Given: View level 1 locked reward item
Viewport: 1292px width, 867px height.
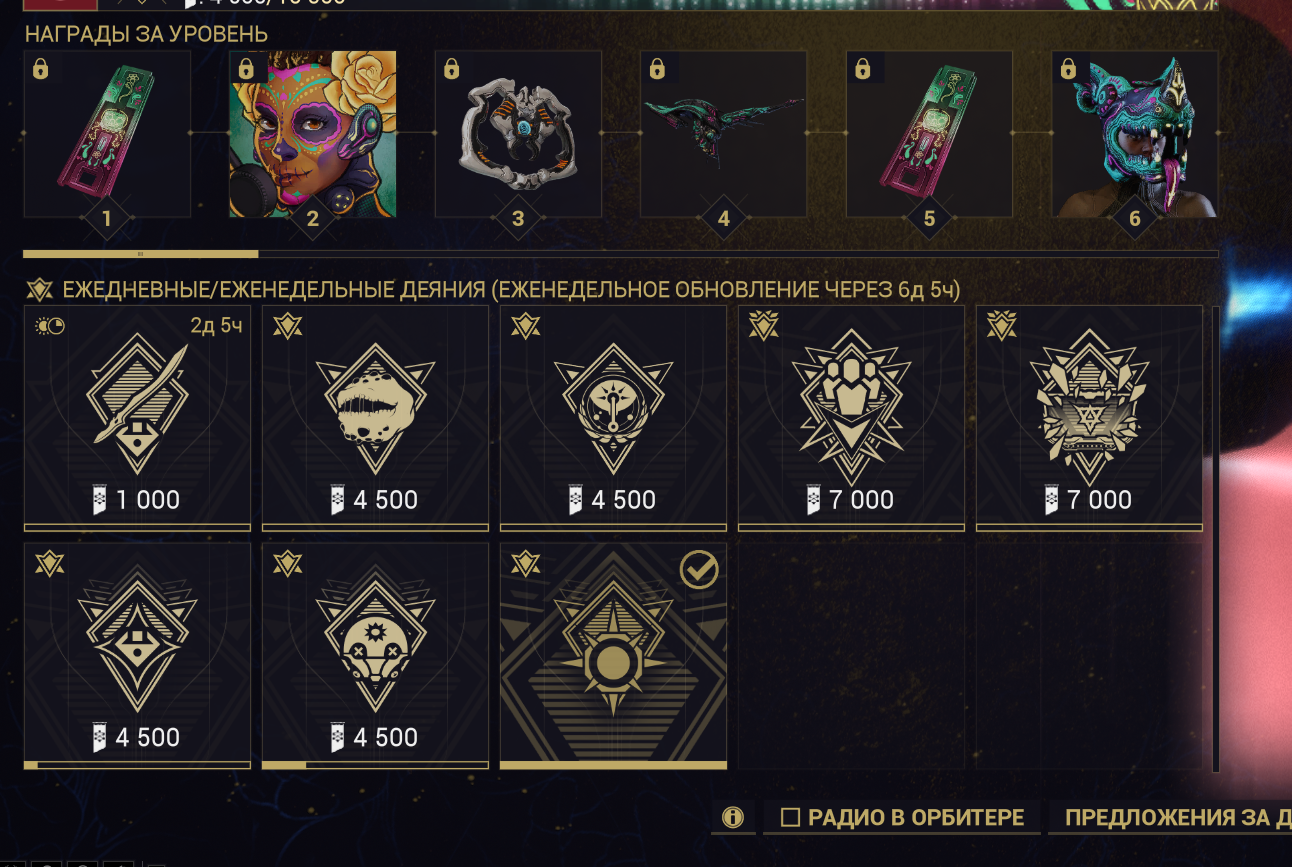Looking at the screenshot, I should (107, 134).
